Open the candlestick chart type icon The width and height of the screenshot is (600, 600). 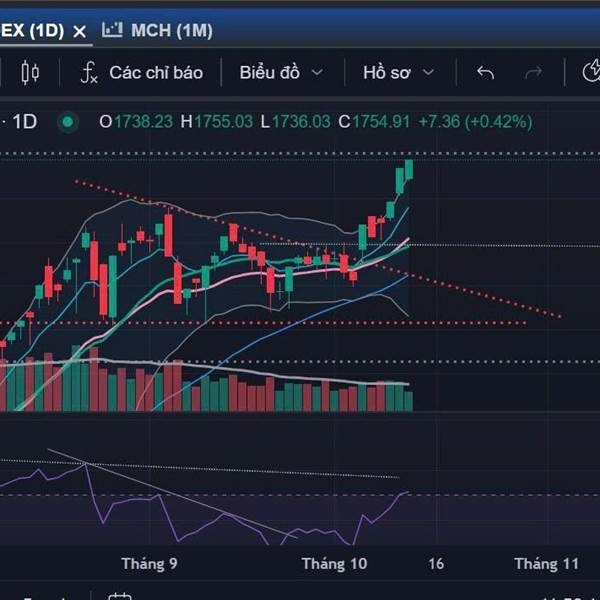click(30, 72)
